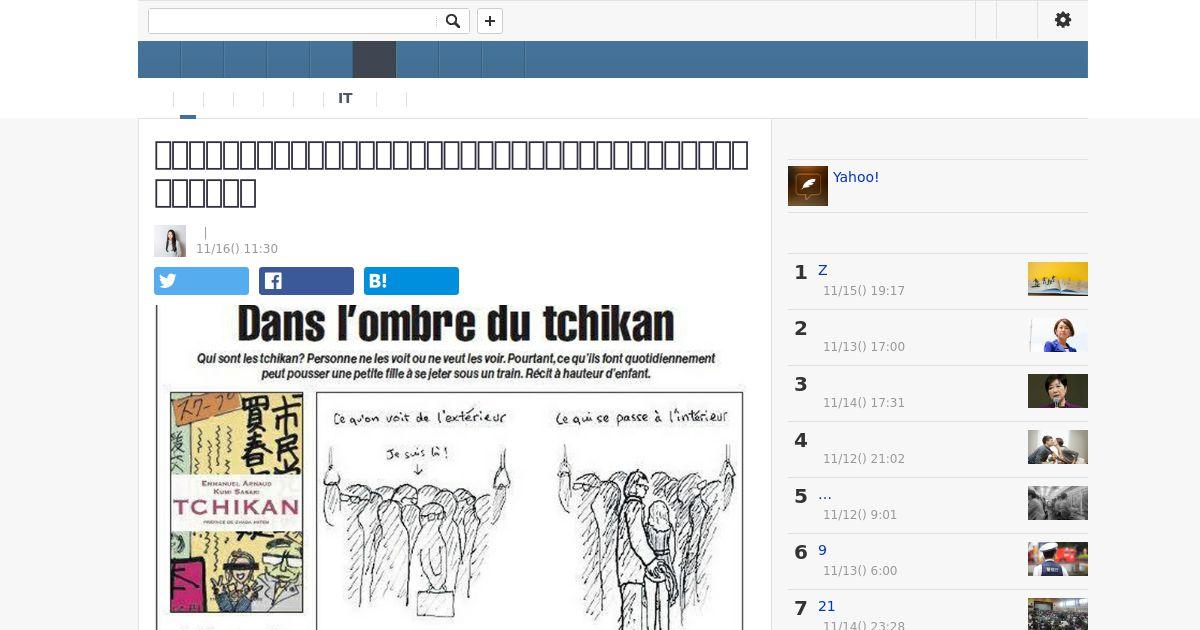
Task: Click the 'Dans l'ombre du tchikan' article image
Action: tap(455, 467)
